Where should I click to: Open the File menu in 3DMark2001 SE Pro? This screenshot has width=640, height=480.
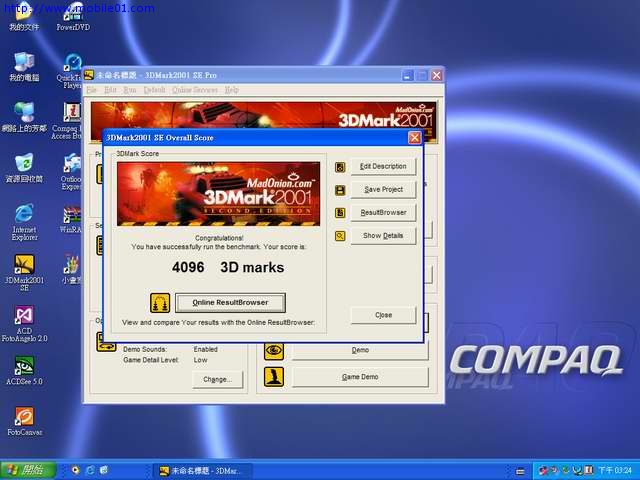click(91, 90)
